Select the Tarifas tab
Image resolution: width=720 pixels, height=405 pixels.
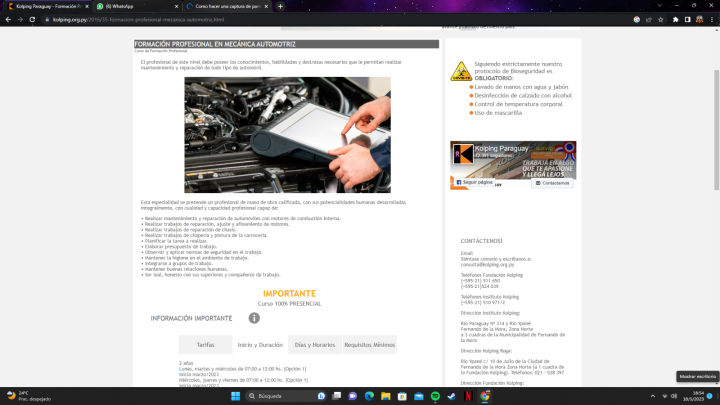(205, 345)
